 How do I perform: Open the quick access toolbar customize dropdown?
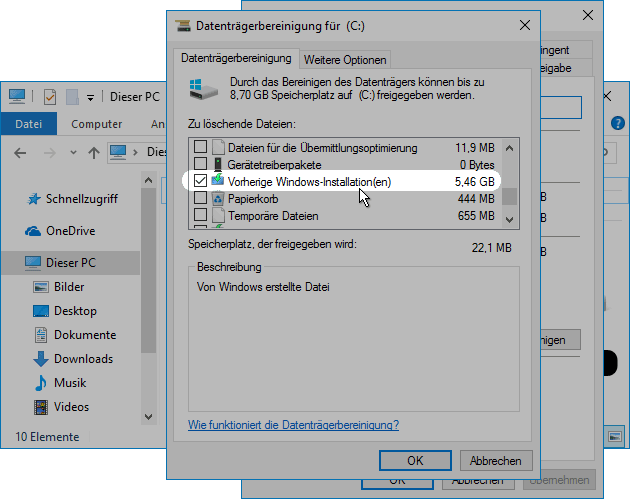click(x=90, y=98)
